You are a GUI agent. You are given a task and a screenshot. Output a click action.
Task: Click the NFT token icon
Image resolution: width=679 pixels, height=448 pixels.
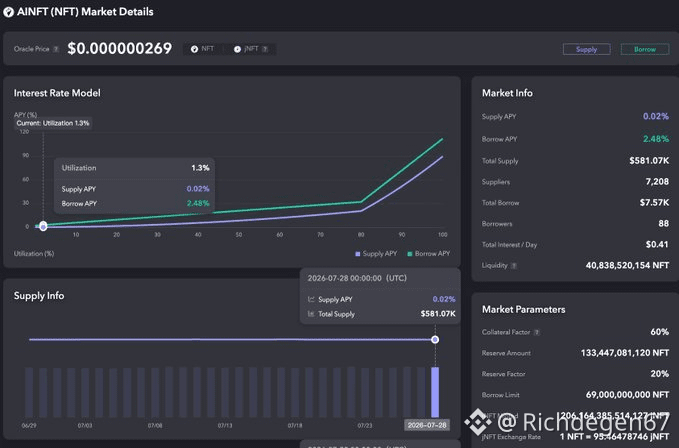click(x=194, y=49)
